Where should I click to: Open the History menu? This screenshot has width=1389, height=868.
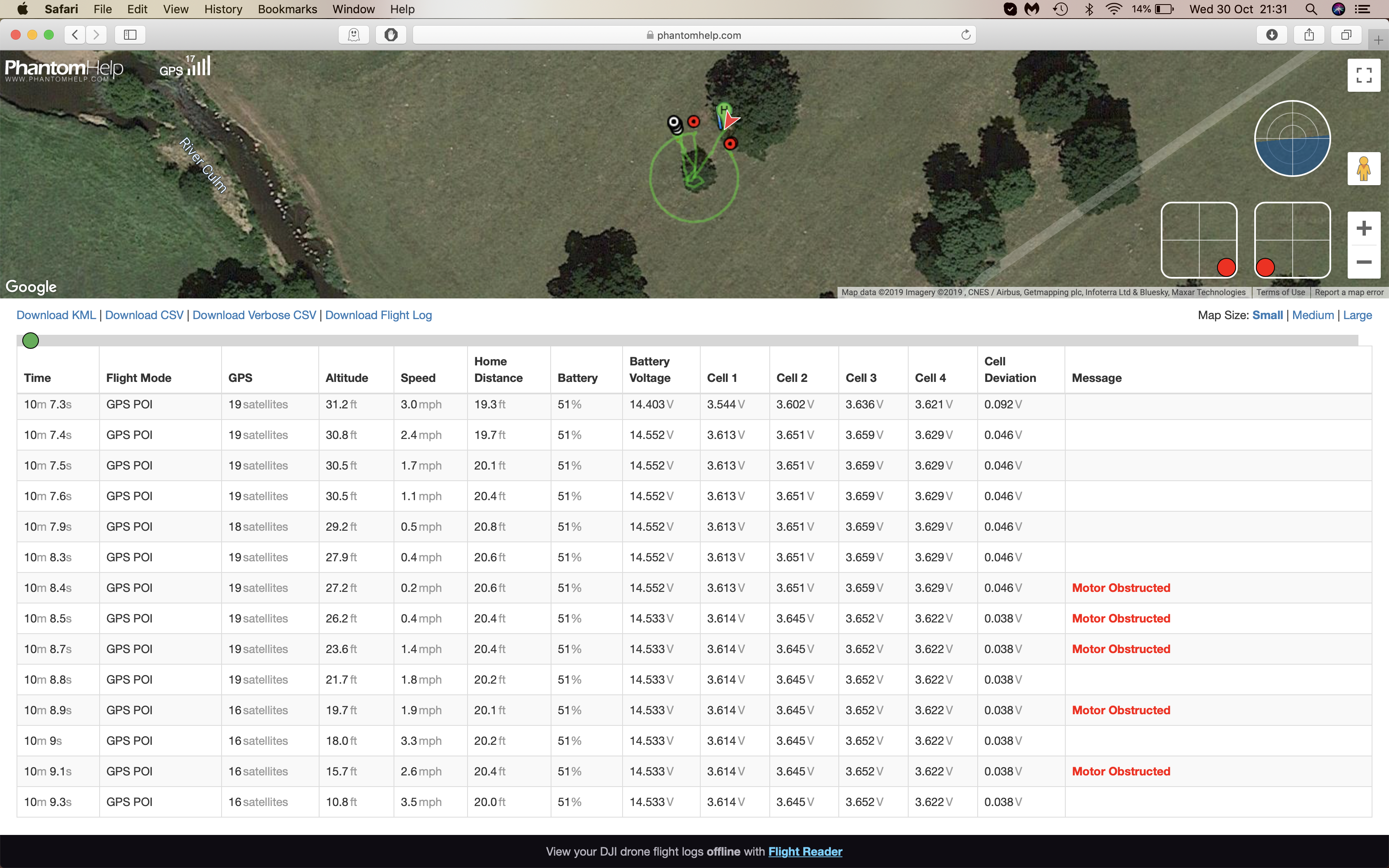pyautogui.click(x=223, y=9)
